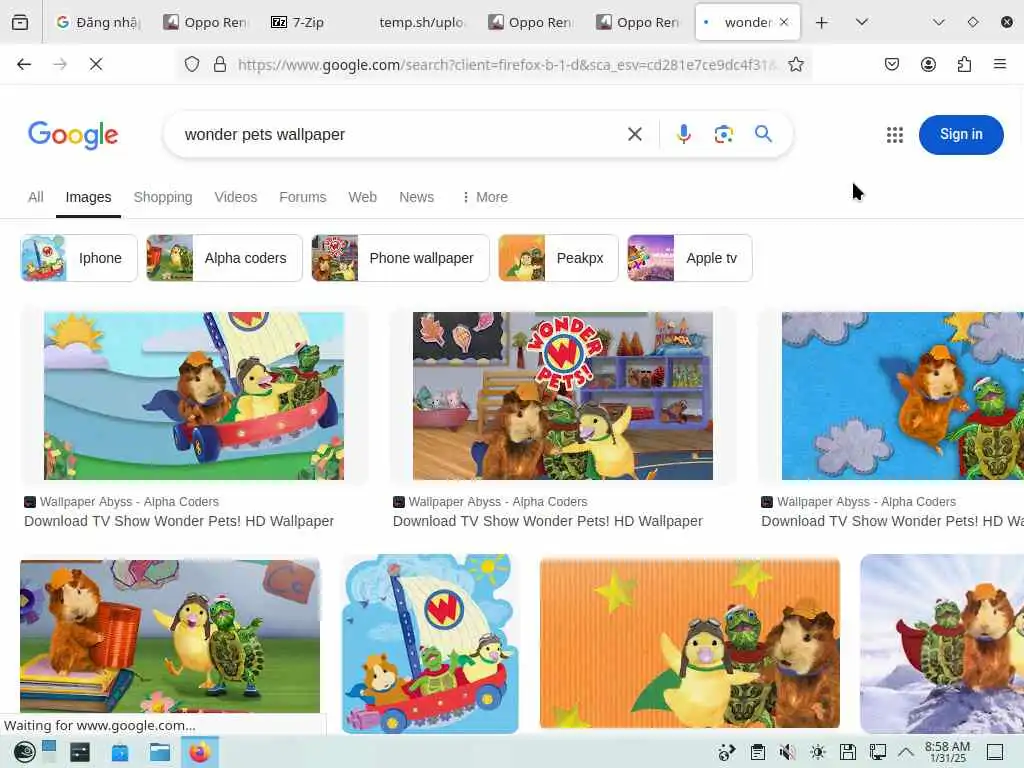Open the classroom Wonder Pets logo thumbnail
Viewport: 1024px width, 768px height.
click(x=563, y=396)
